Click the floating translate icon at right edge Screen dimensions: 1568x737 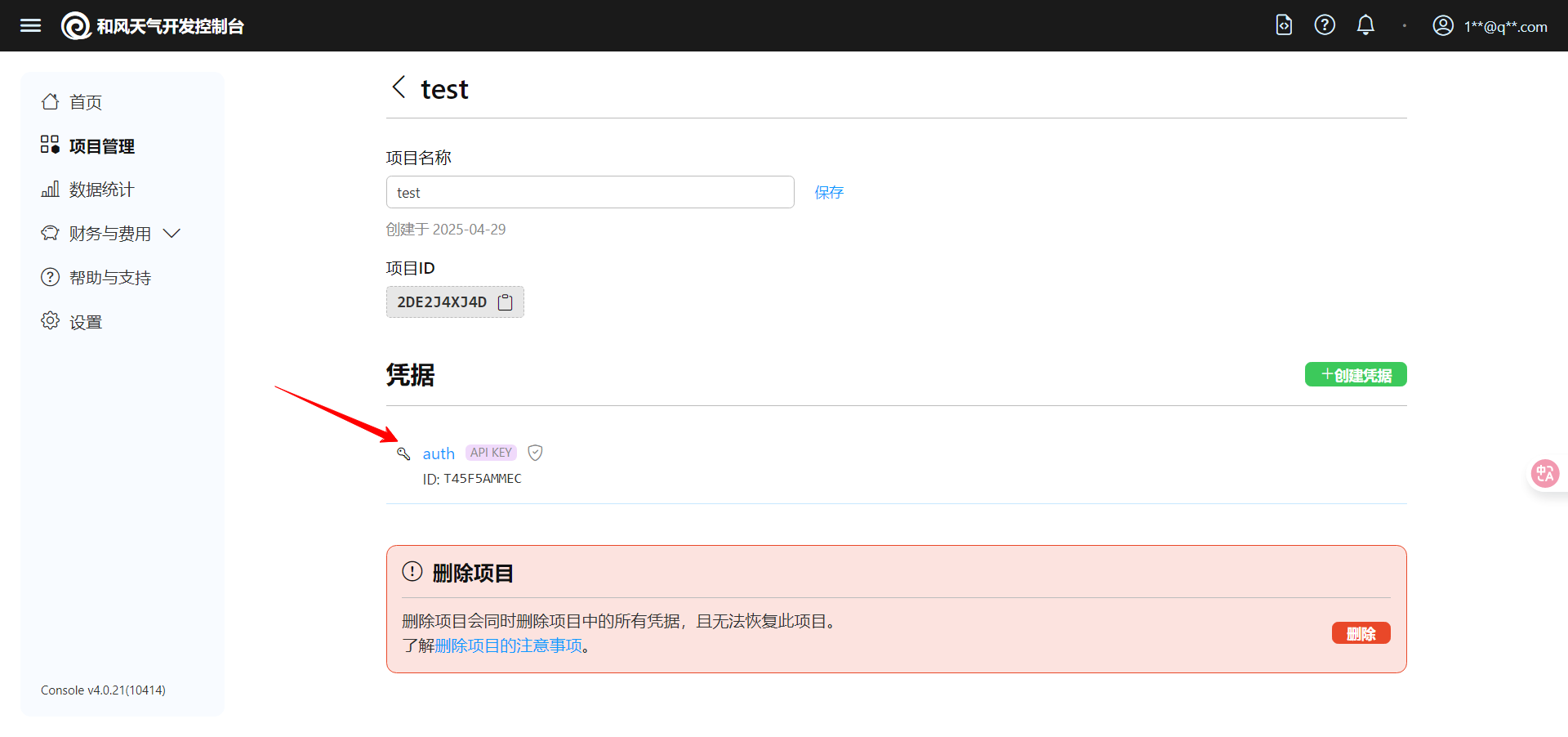pyautogui.click(x=1544, y=473)
